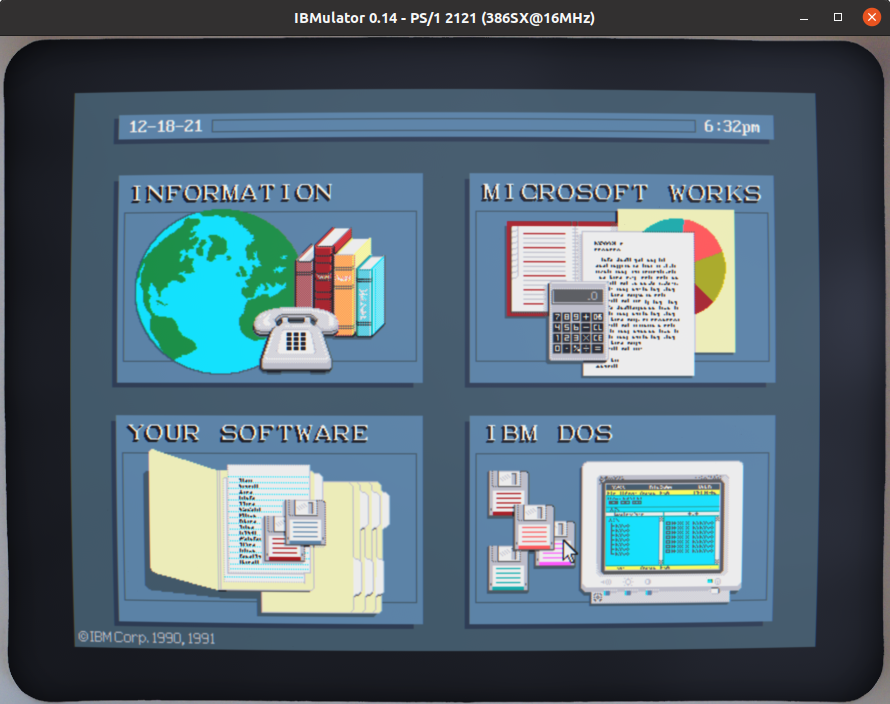Screen dimensions: 890x704
Task: Close the IBMulator window
Action: pyautogui.click(x=872, y=18)
